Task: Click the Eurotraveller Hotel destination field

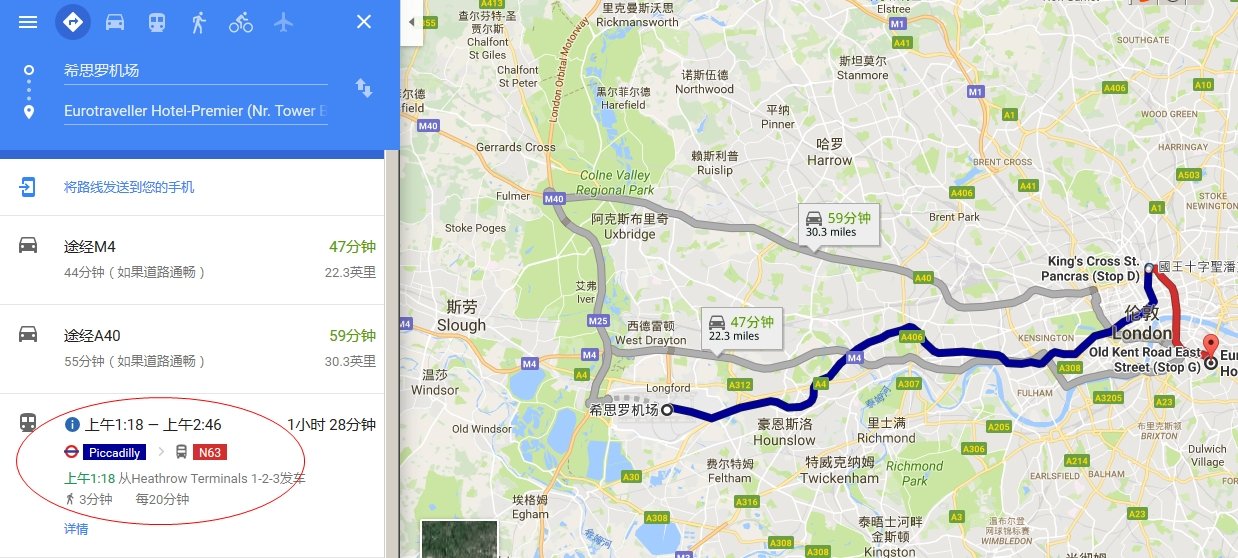Action: tap(195, 111)
